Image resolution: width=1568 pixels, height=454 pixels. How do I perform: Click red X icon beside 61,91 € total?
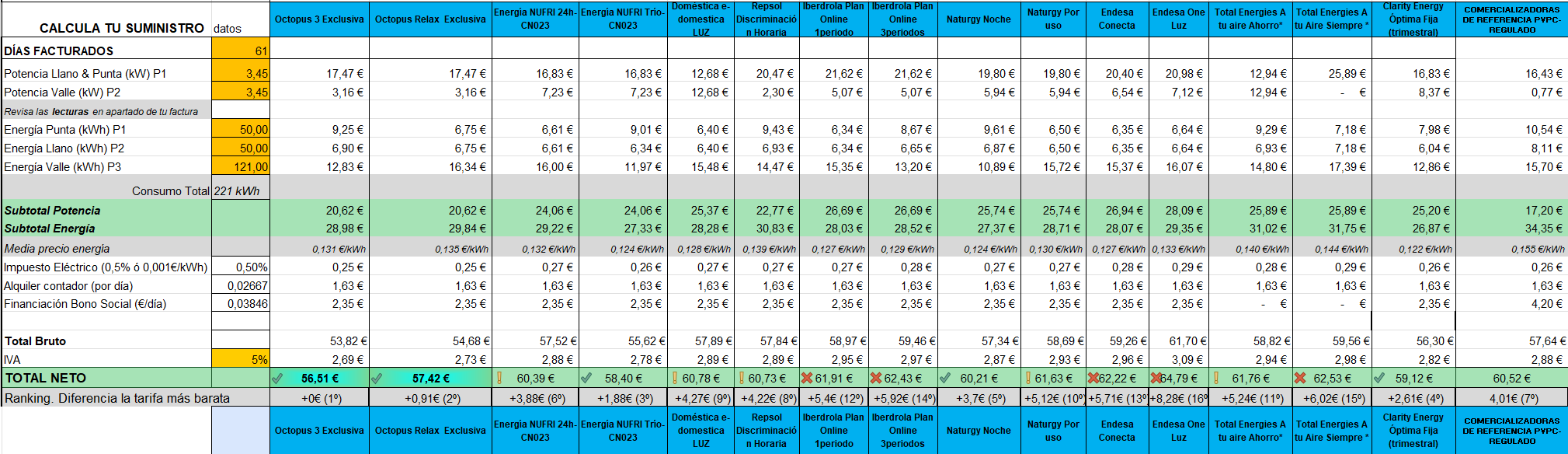pos(807,379)
